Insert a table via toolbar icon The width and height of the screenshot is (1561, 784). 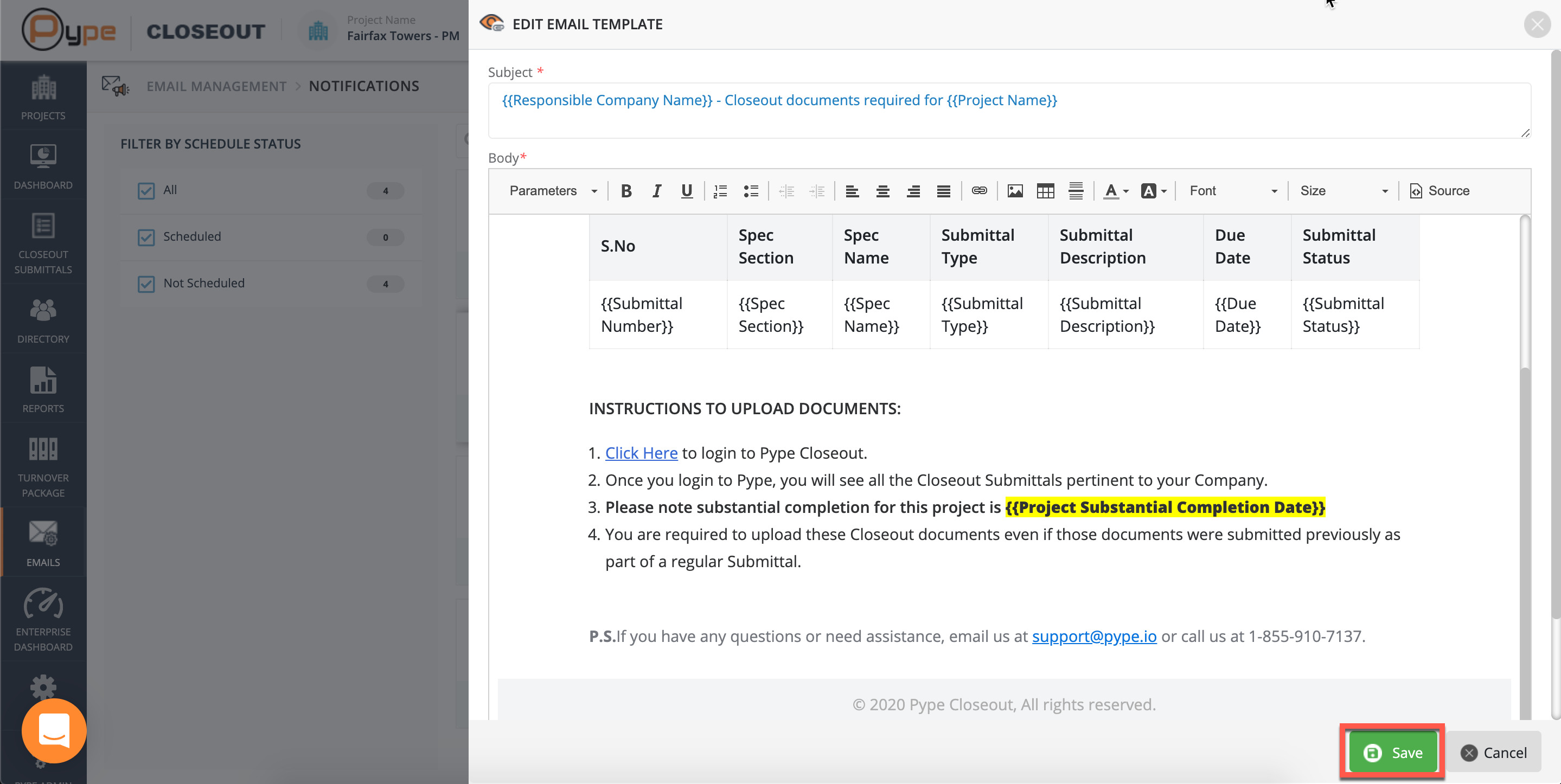point(1045,191)
